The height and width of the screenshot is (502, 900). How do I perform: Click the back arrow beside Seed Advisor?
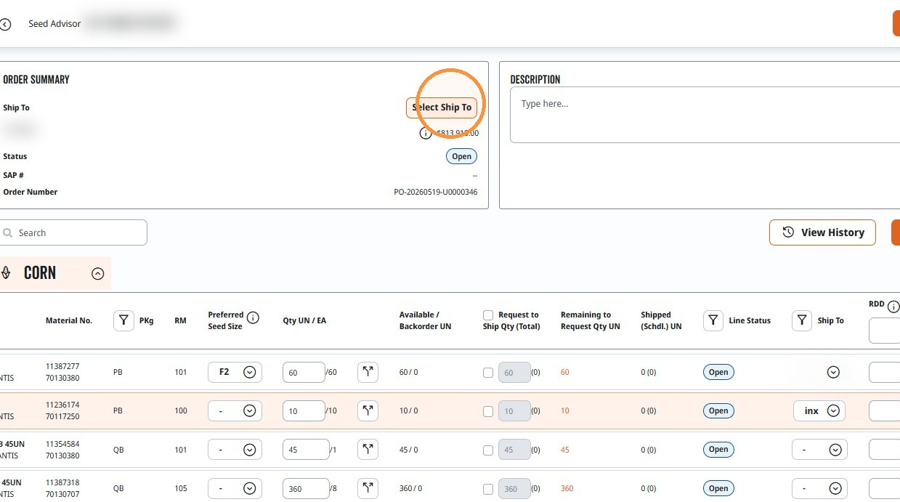[5, 24]
